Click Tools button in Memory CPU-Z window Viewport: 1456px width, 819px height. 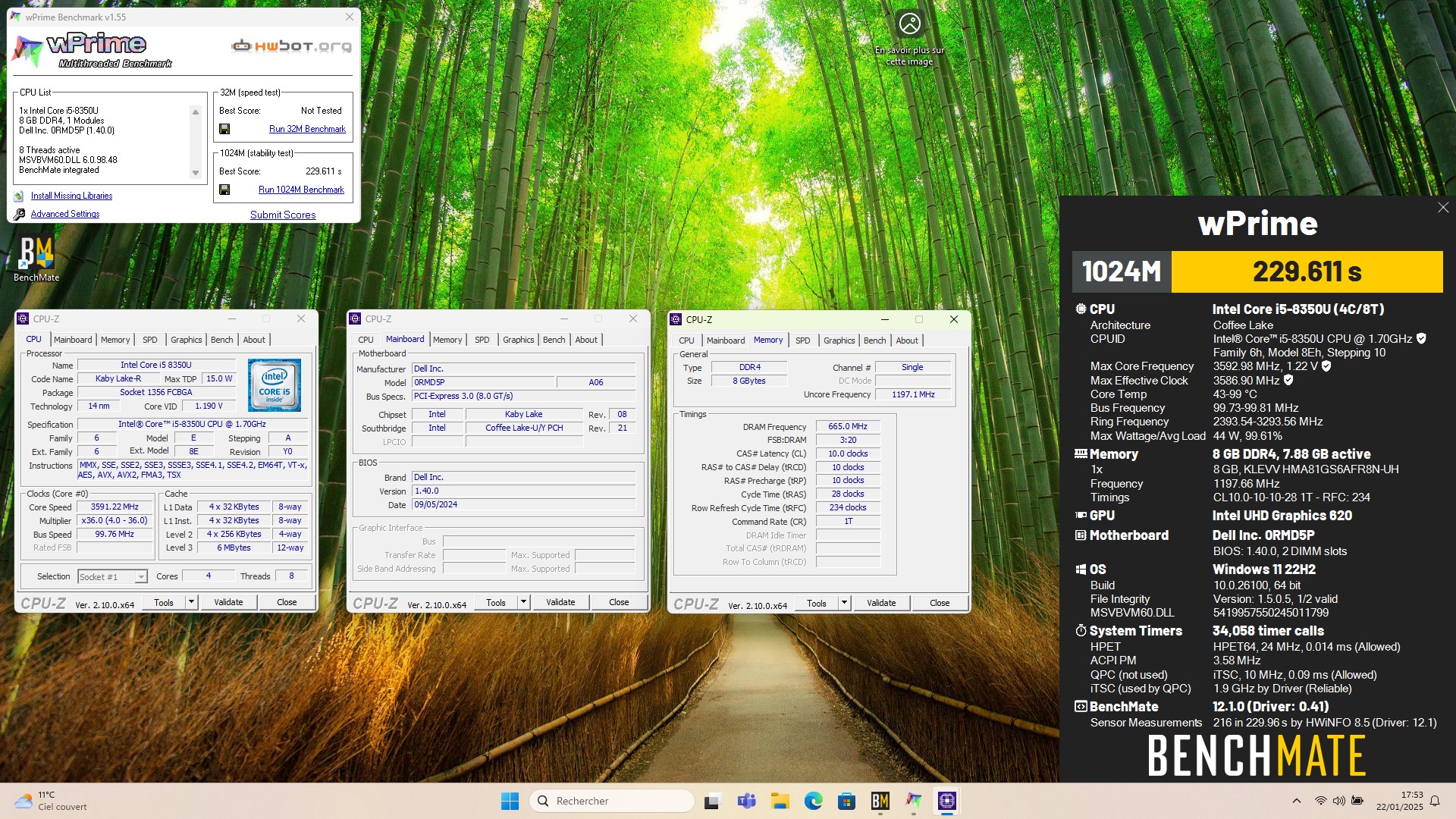click(817, 603)
